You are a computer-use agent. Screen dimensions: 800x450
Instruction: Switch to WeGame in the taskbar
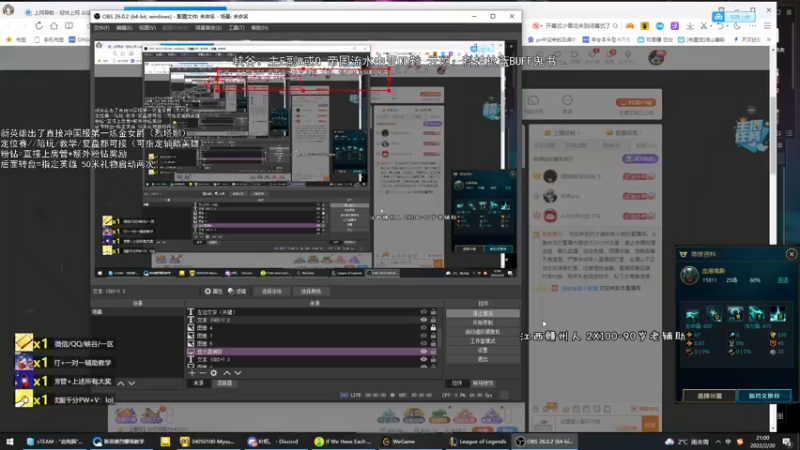click(406, 442)
